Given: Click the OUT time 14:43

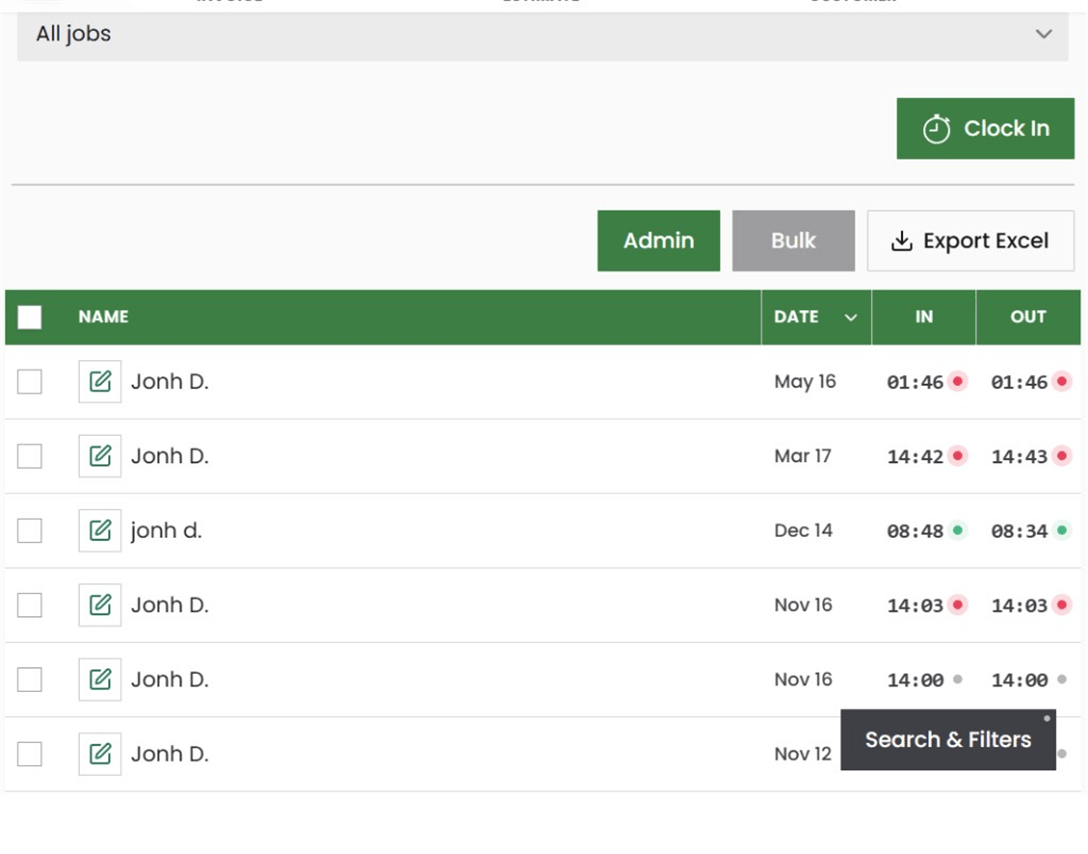Looking at the screenshot, I should [1019, 456].
